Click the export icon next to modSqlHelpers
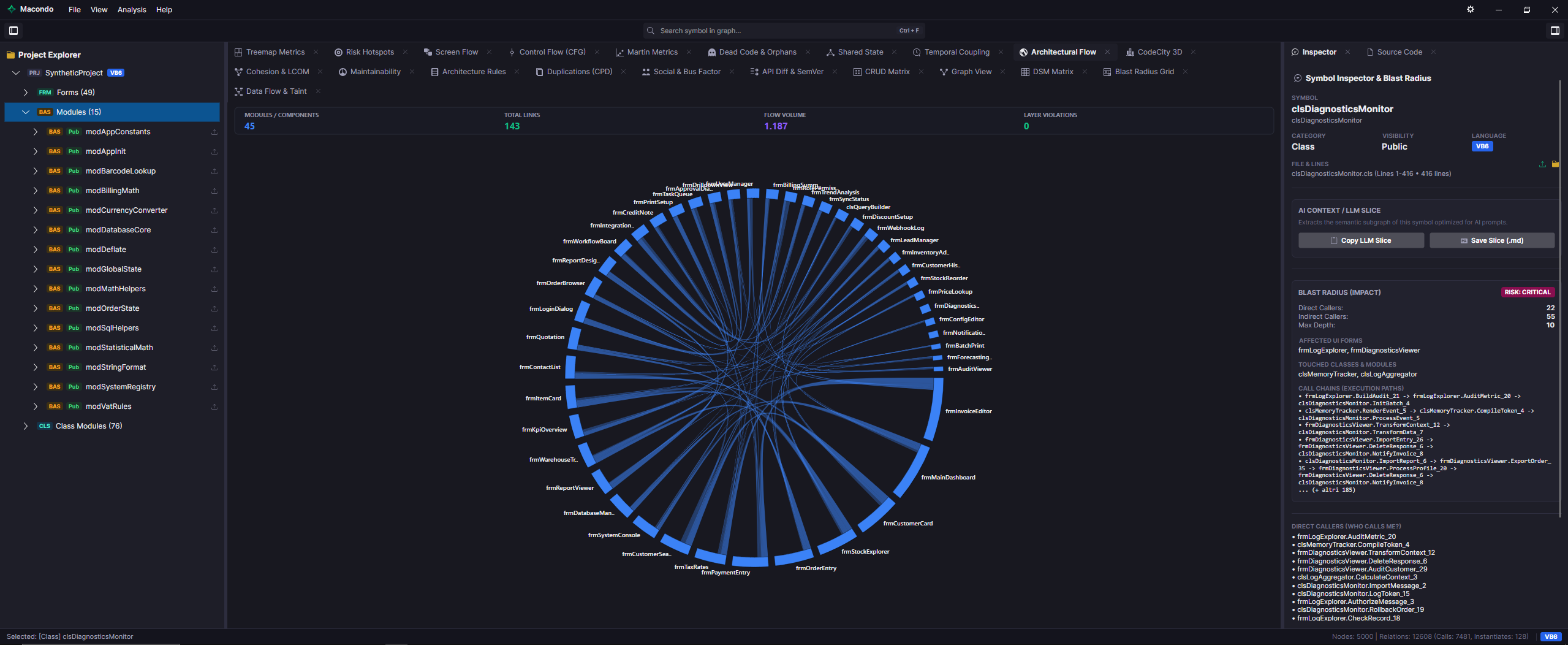Screen dimensions: 1568x645 click(214, 328)
